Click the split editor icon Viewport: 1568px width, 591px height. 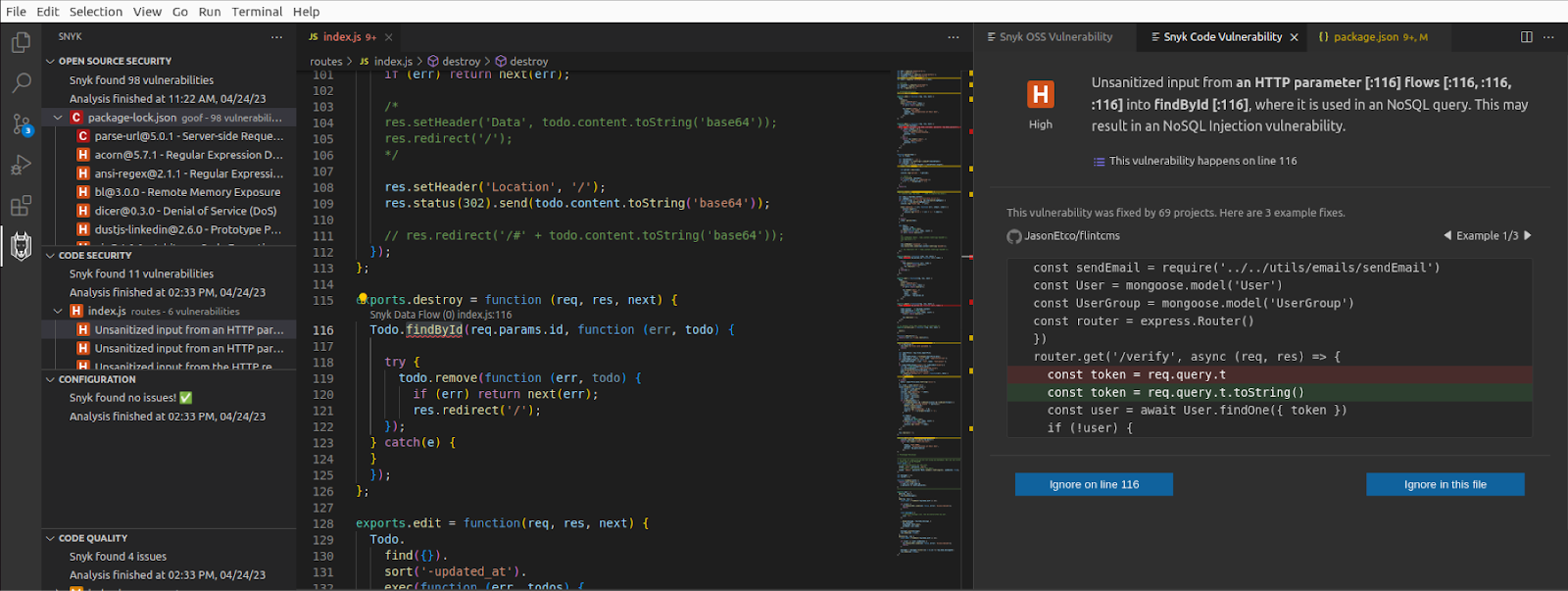point(1526,37)
